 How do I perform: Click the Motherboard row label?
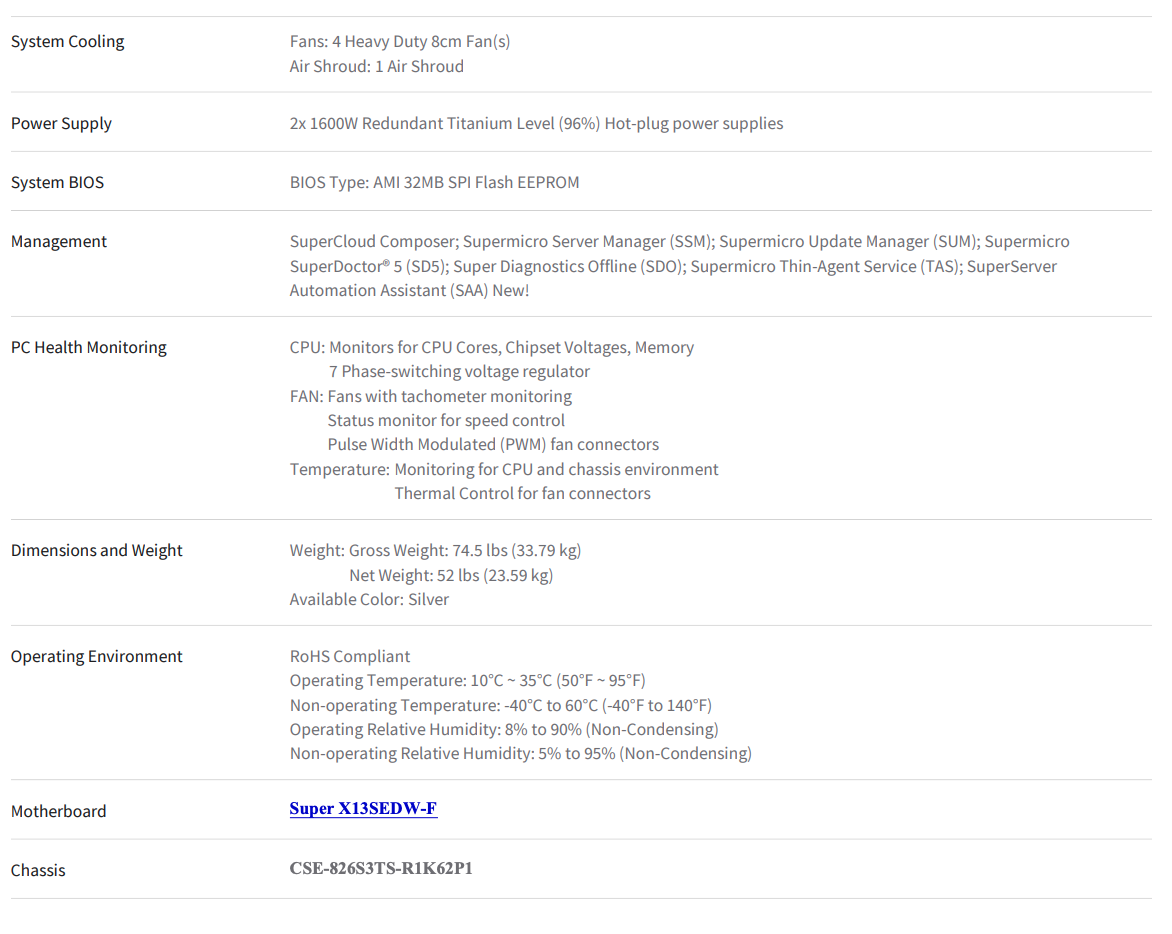coord(58,811)
